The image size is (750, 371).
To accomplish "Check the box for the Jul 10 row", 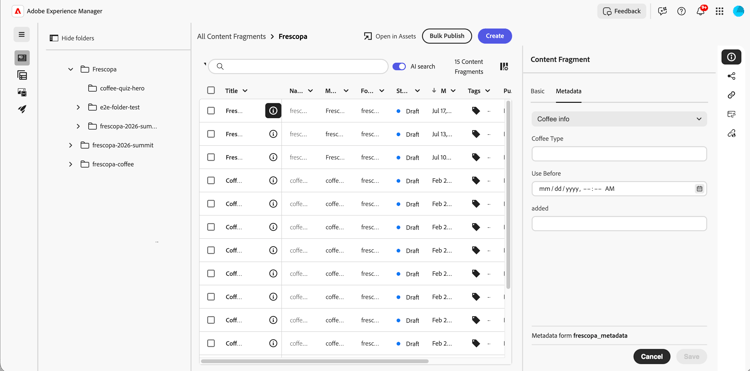I will [x=211, y=157].
